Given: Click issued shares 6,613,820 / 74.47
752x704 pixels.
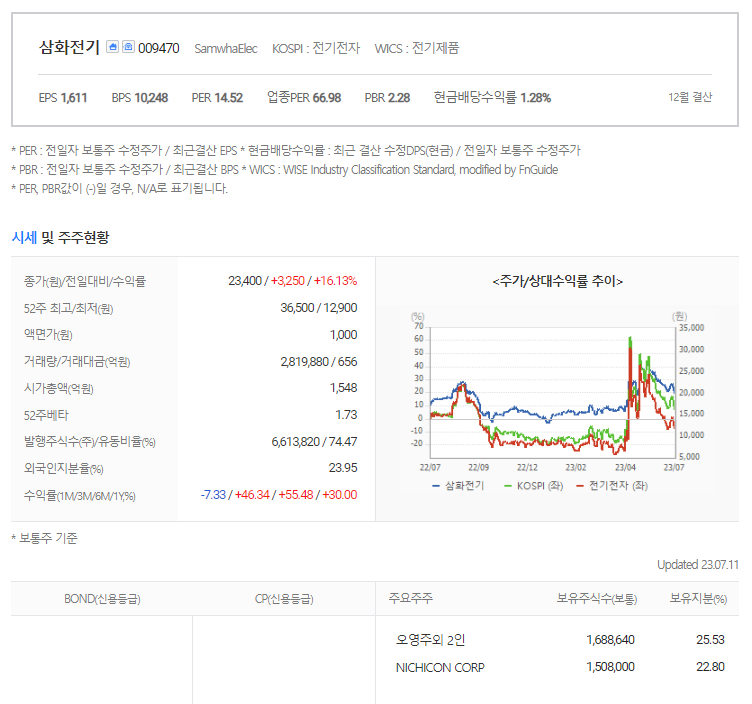Looking at the screenshot, I should tap(314, 441).
